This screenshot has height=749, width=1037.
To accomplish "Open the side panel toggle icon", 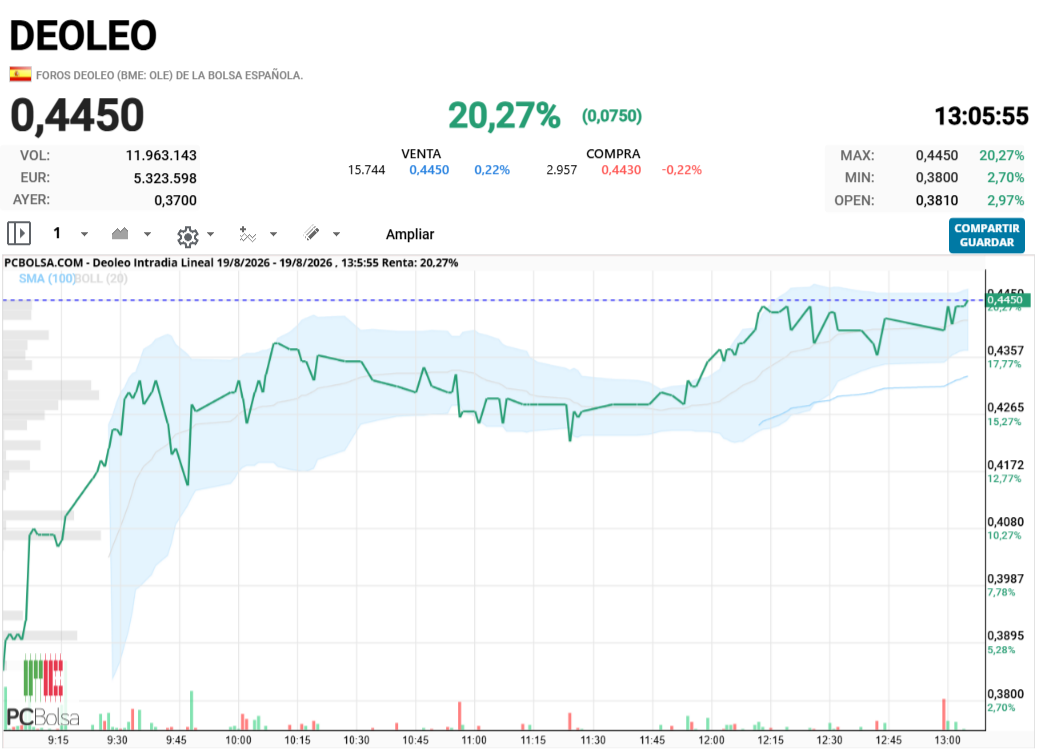I will coord(19,233).
